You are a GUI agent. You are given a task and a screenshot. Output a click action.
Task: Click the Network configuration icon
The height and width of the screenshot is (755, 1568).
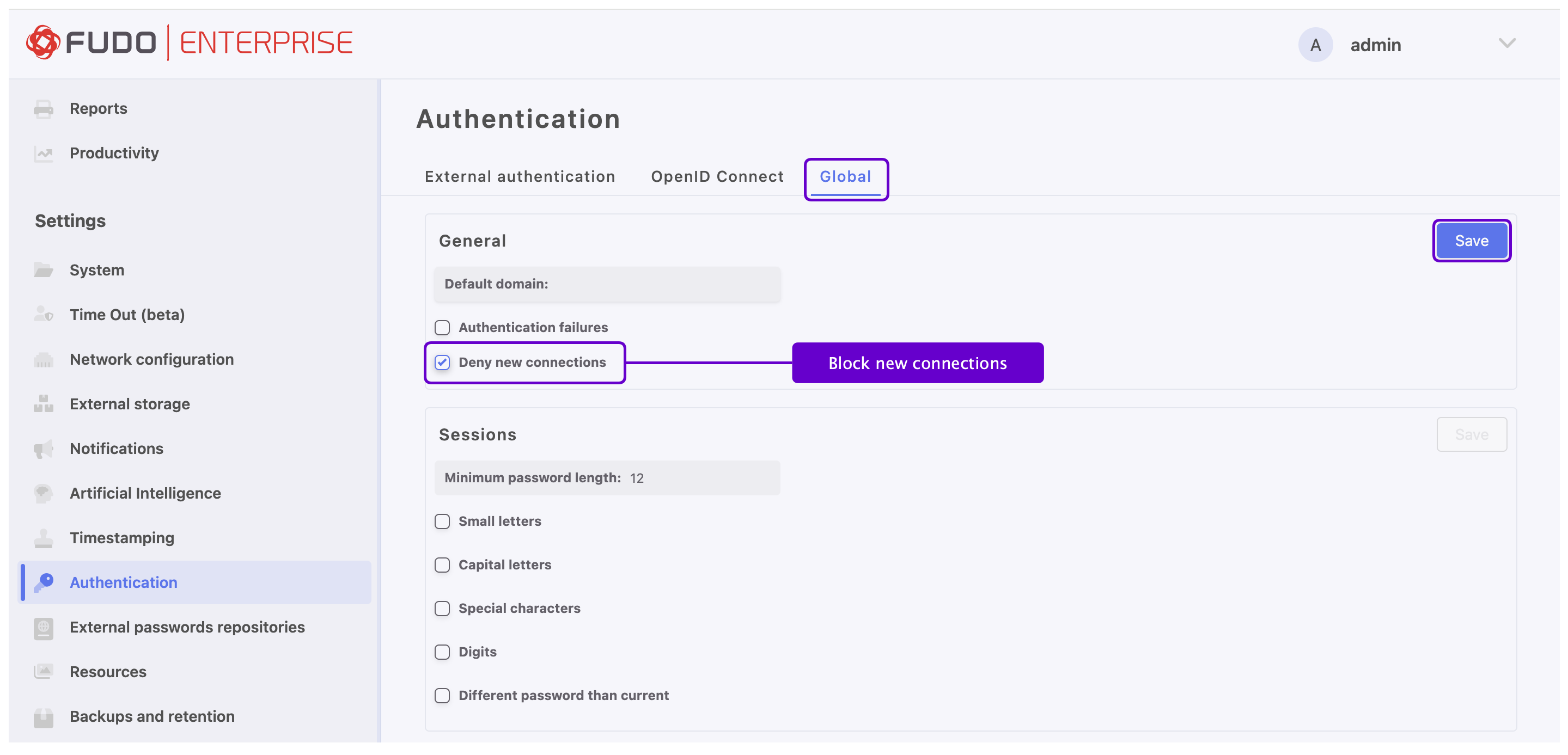tap(43, 360)
